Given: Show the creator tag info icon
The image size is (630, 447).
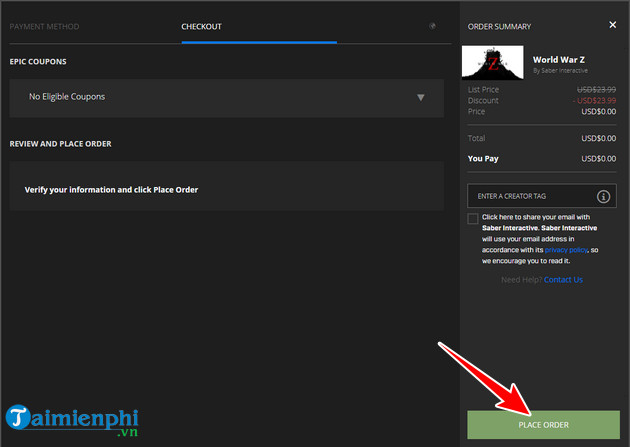Looking at the screenshot, I should [603, 196].
